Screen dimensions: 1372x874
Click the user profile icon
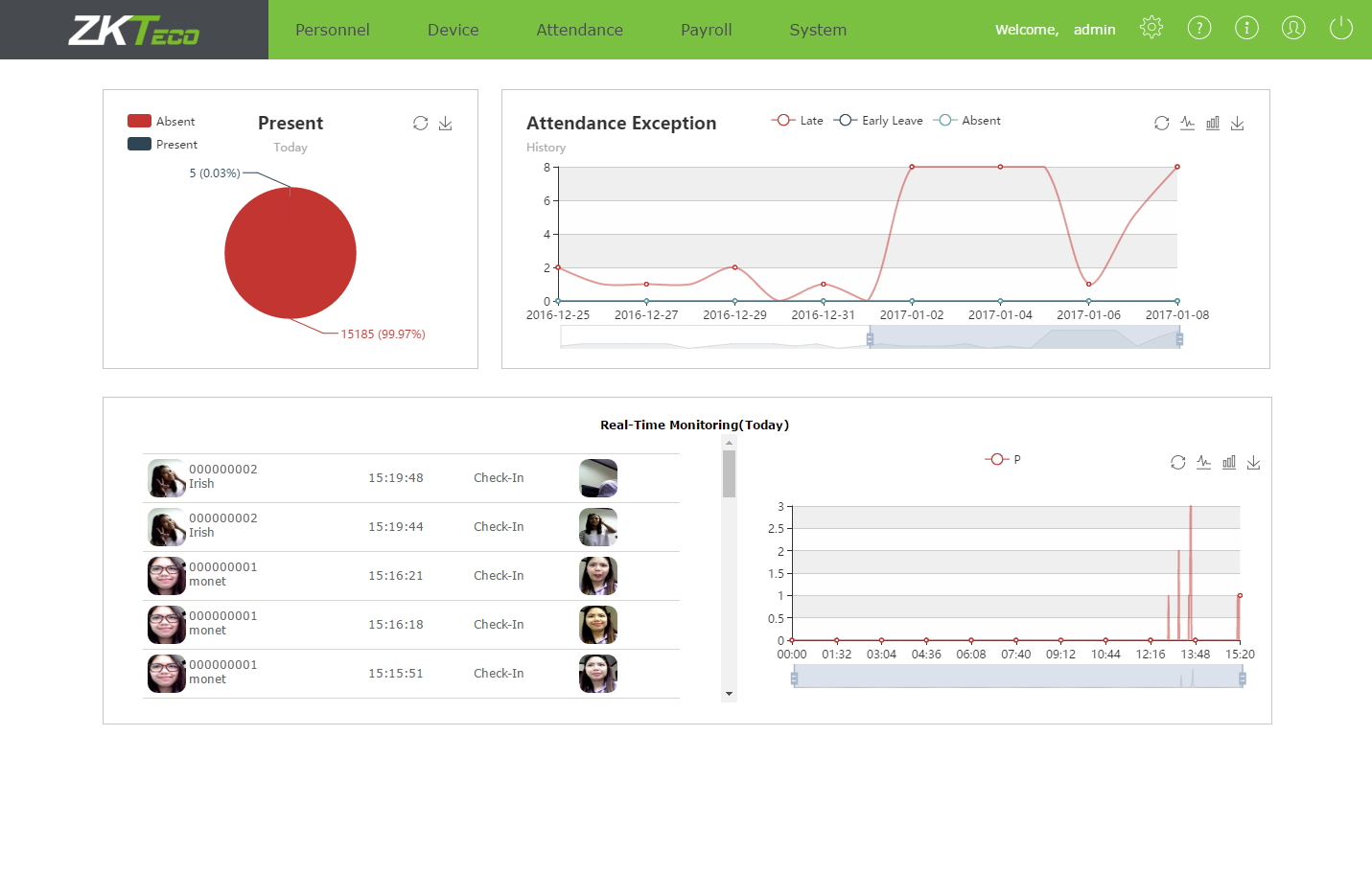[x=1292, y=28]
